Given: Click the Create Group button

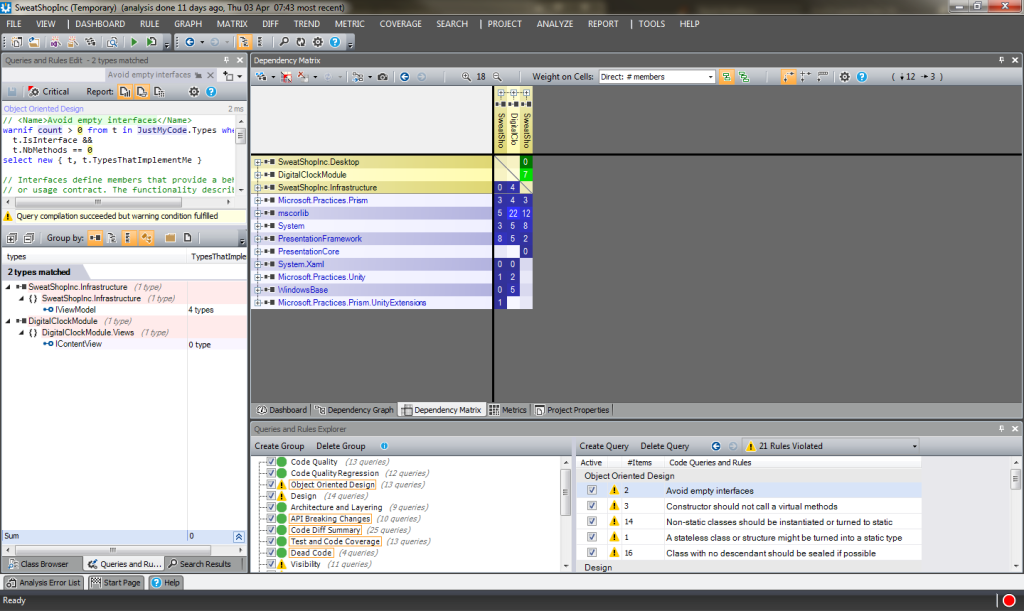Looking at the screenshot, I should point(280,446).
